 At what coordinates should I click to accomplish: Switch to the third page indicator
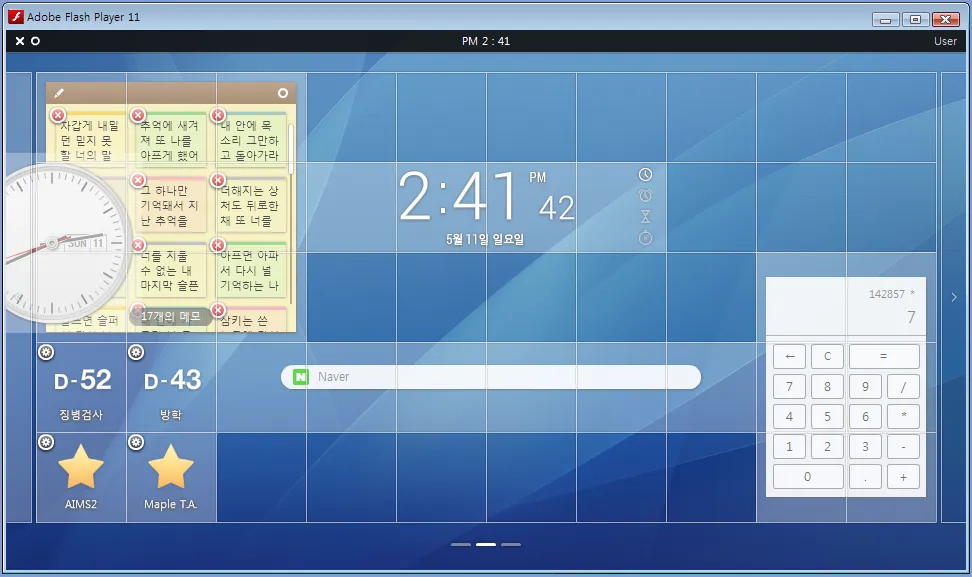[x=511, y=545]
